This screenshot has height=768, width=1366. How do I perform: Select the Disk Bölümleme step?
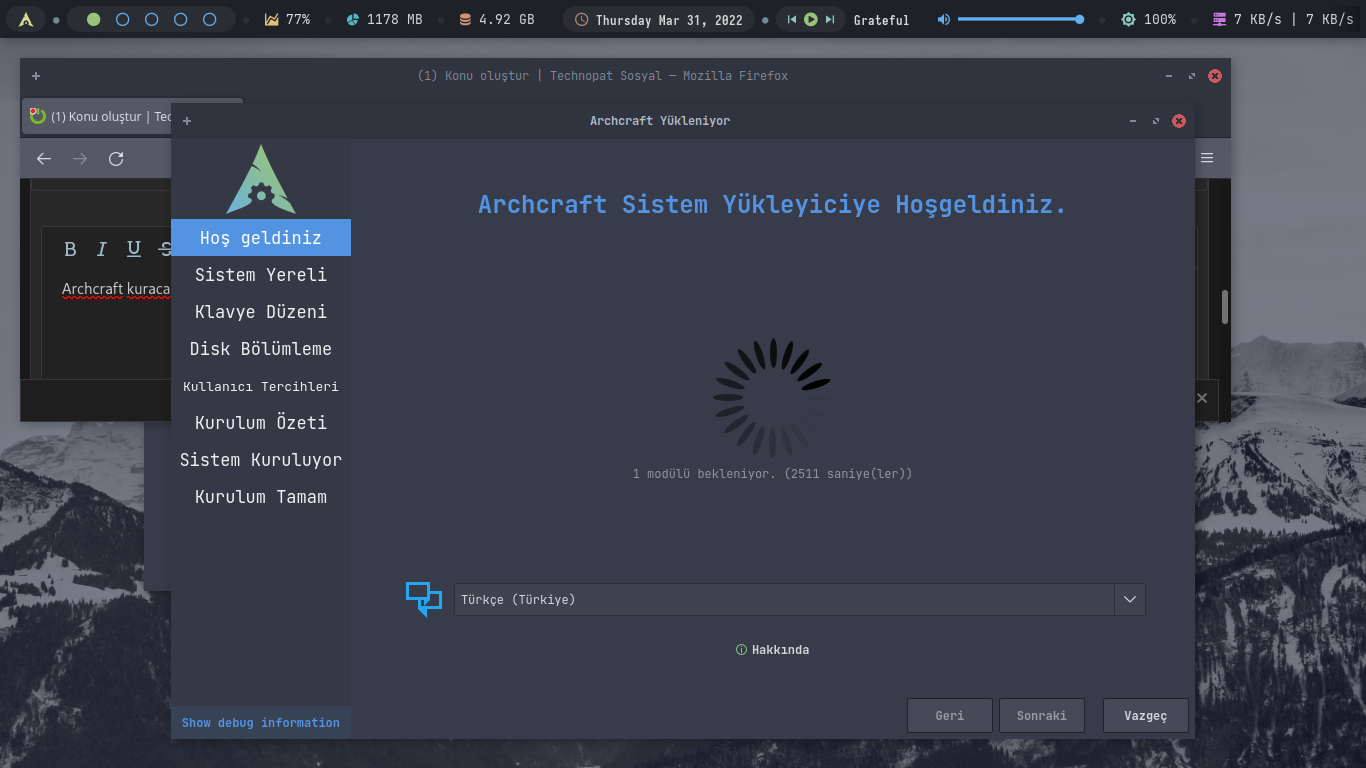(261, 349)
